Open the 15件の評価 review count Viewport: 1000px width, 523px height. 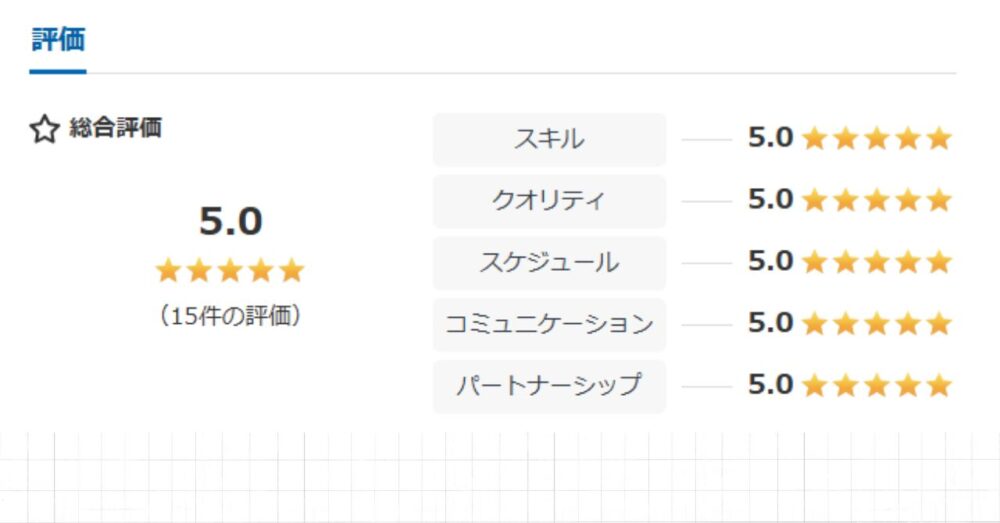coord(230,315)
